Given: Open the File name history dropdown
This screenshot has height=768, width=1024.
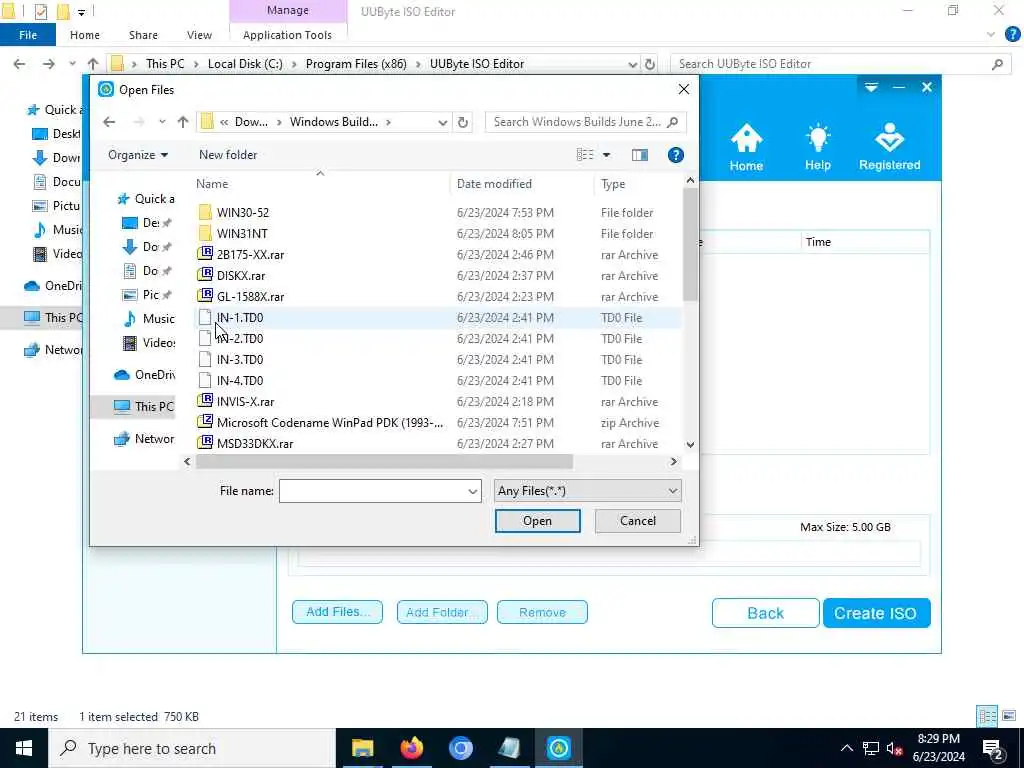Looking at the screenshot, I should (x=473, y=491).
